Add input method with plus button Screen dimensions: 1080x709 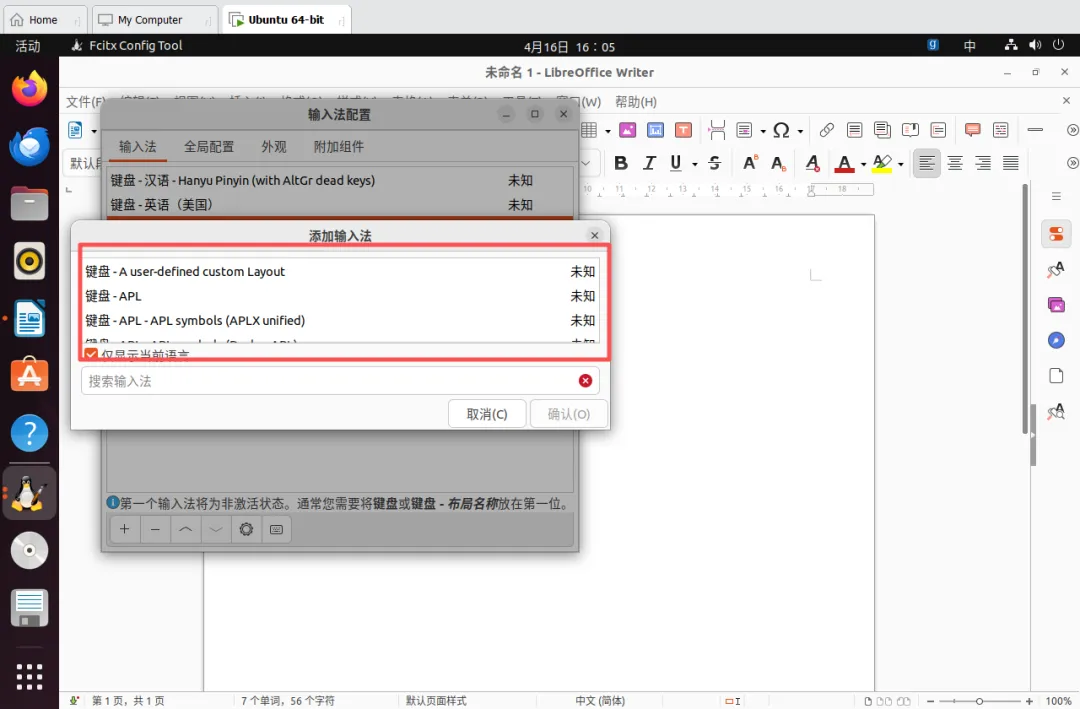[125, 529]
